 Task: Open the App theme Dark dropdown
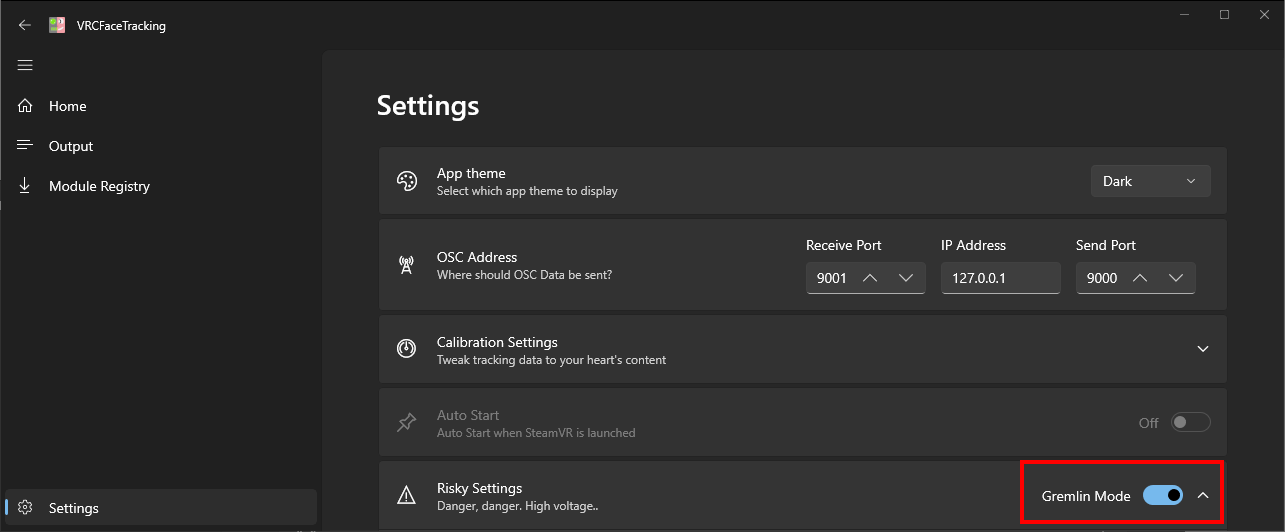click(1150, 181)
